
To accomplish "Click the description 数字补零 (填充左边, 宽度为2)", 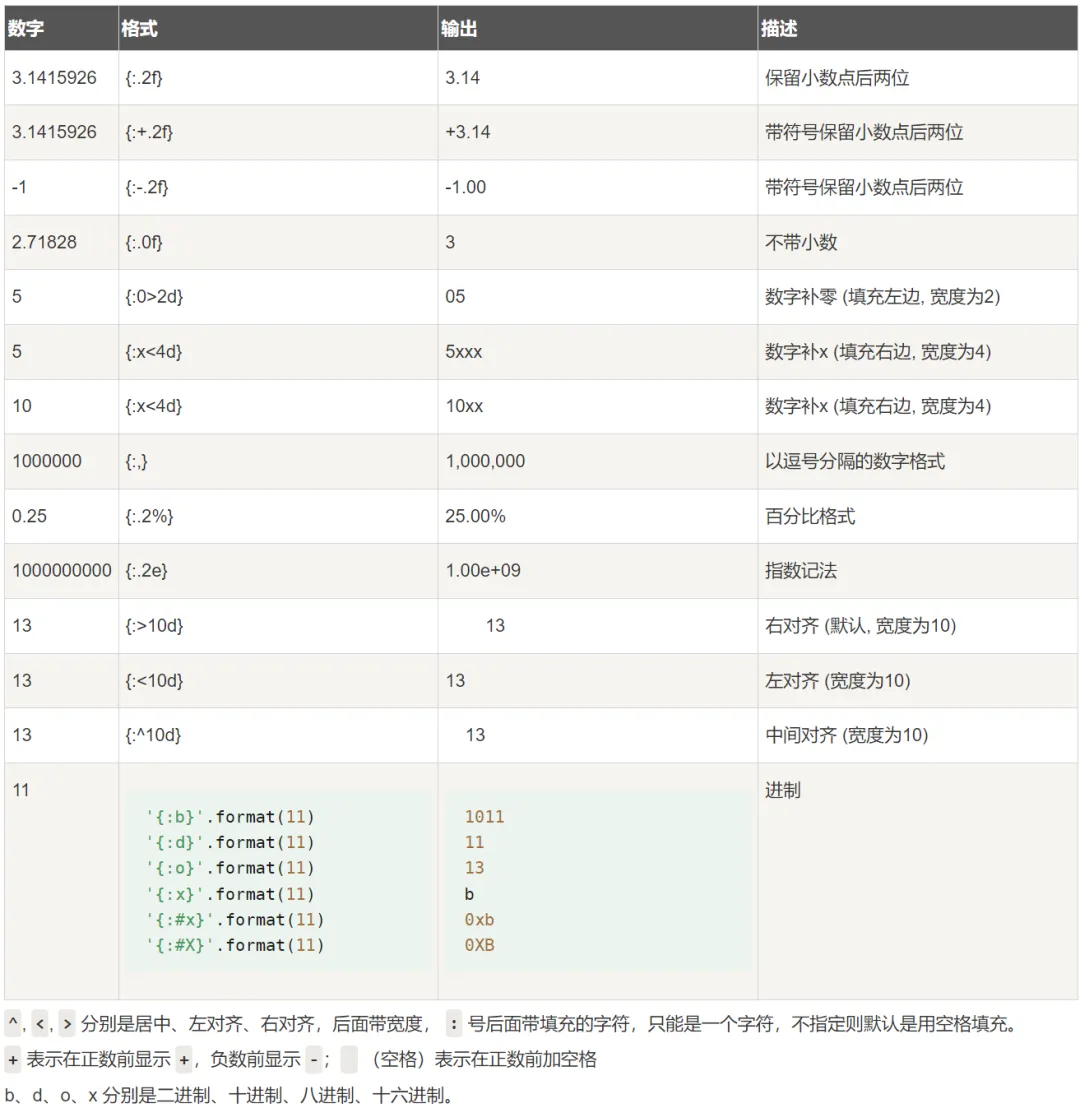I will tap(882, 297).
